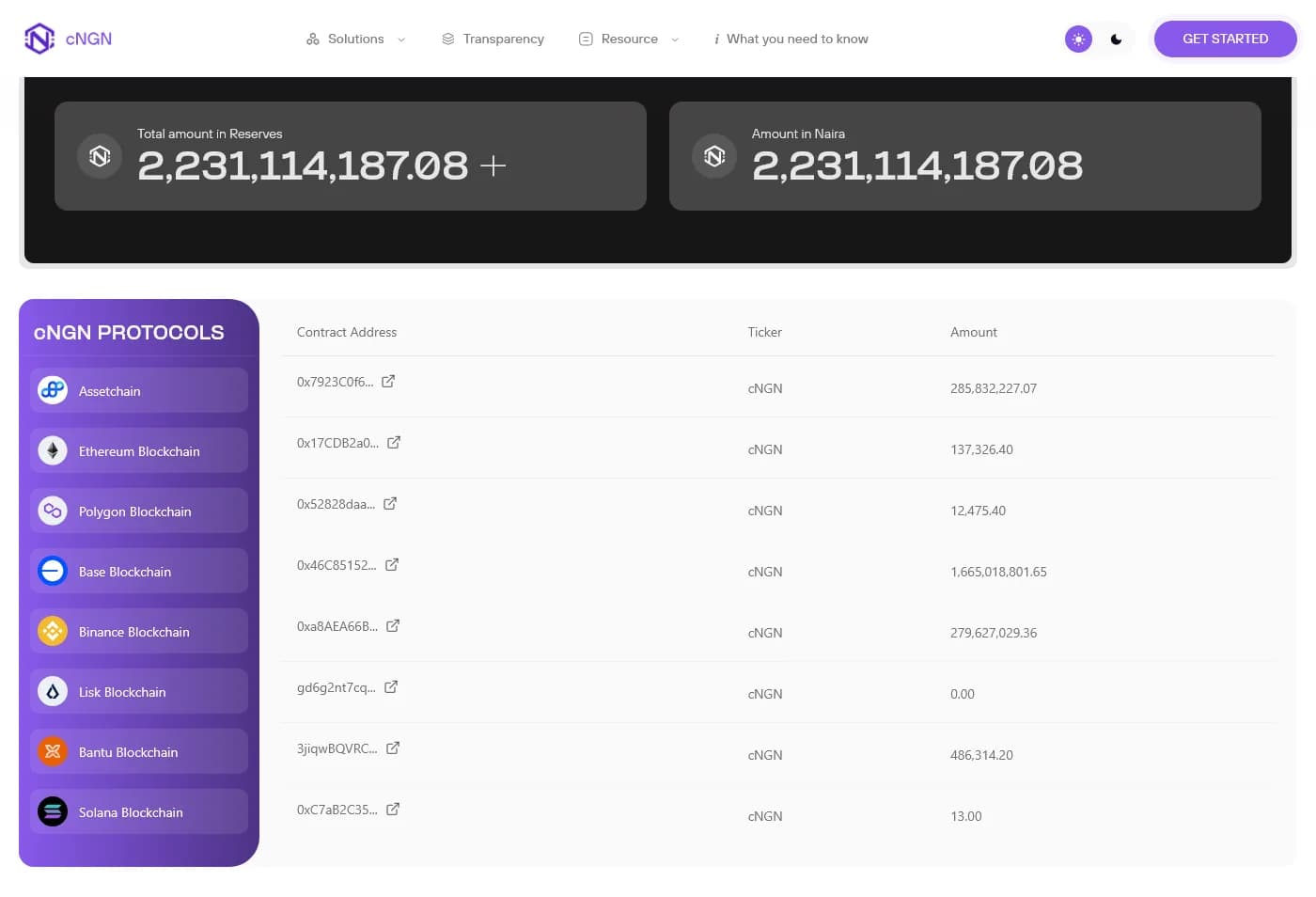
Task: Click contract address 0x7923C0f6...
Action: (335, 382)
